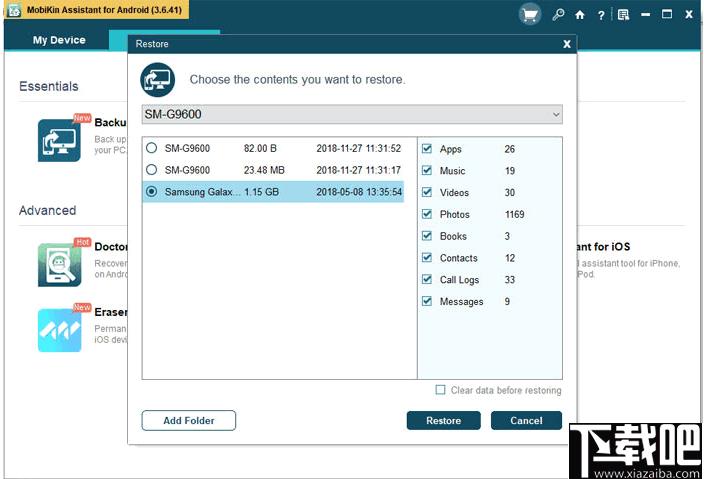This screenshot has width=704, height=479.
Task: Click the key registration icon
Action: point(558,15)
